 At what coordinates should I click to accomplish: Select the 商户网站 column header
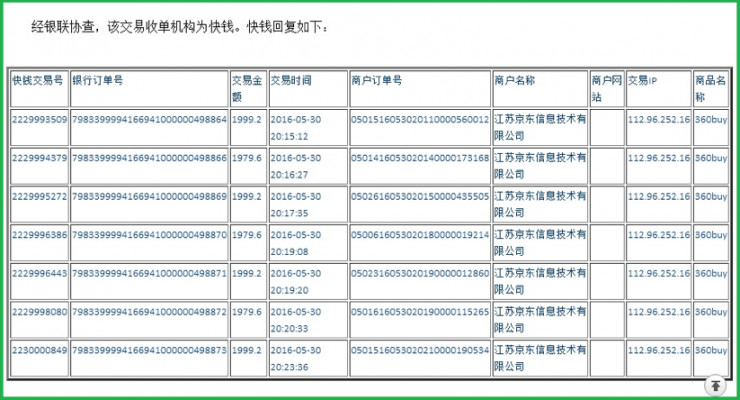[607, 89]
